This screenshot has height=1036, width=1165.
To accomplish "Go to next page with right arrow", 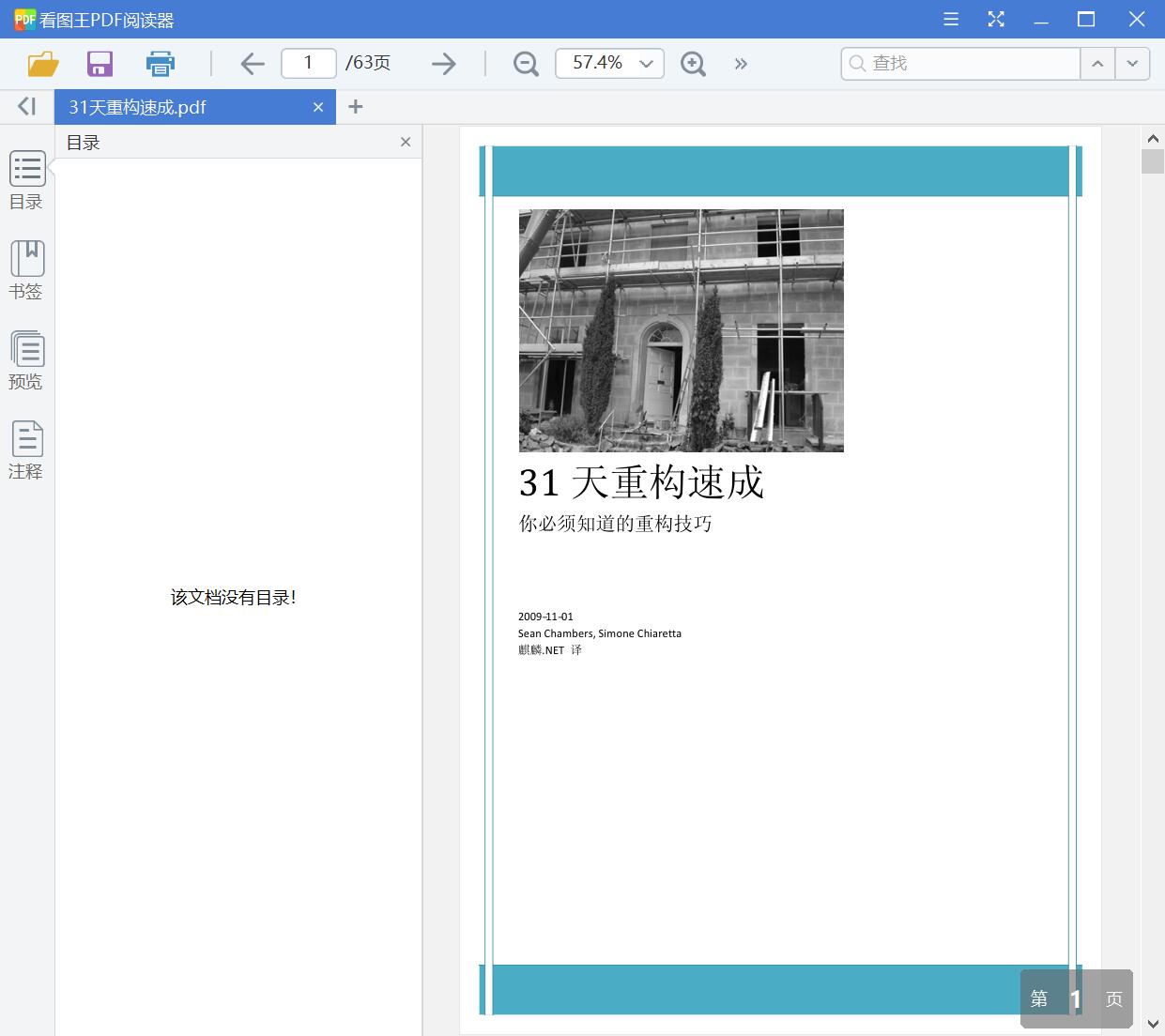I will click(x=442, y=63).
